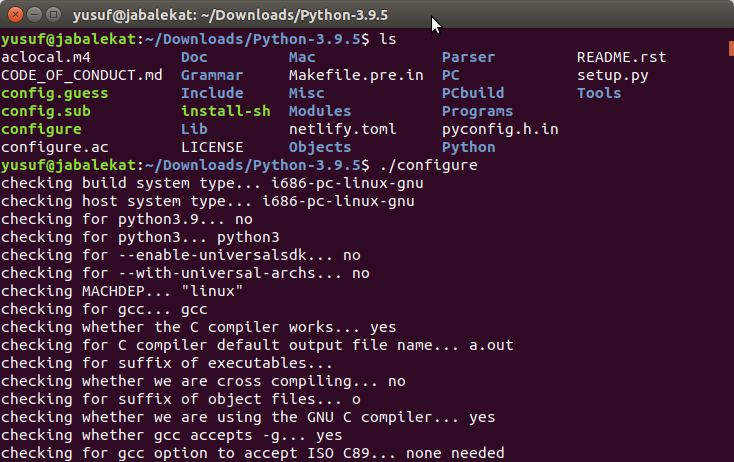The height and width of the screenshot is (462, 734).
Task: Click the Misc directory name
Action: [x=307, y=93]
